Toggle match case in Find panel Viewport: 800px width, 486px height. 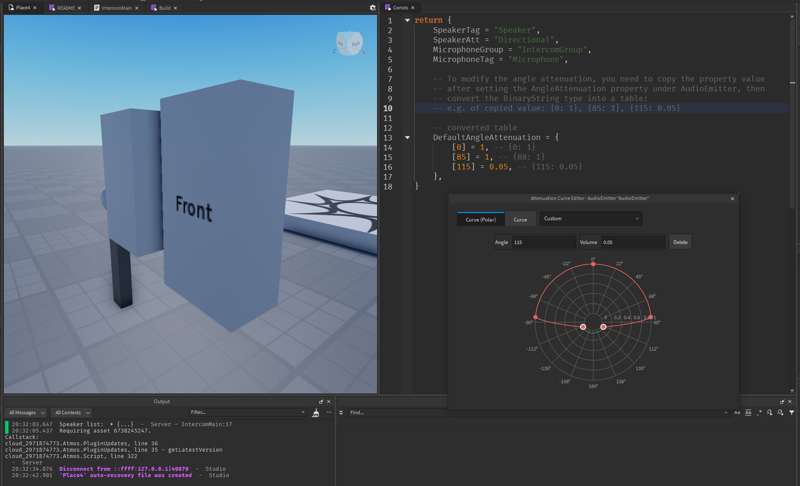(x=737, y=413)
